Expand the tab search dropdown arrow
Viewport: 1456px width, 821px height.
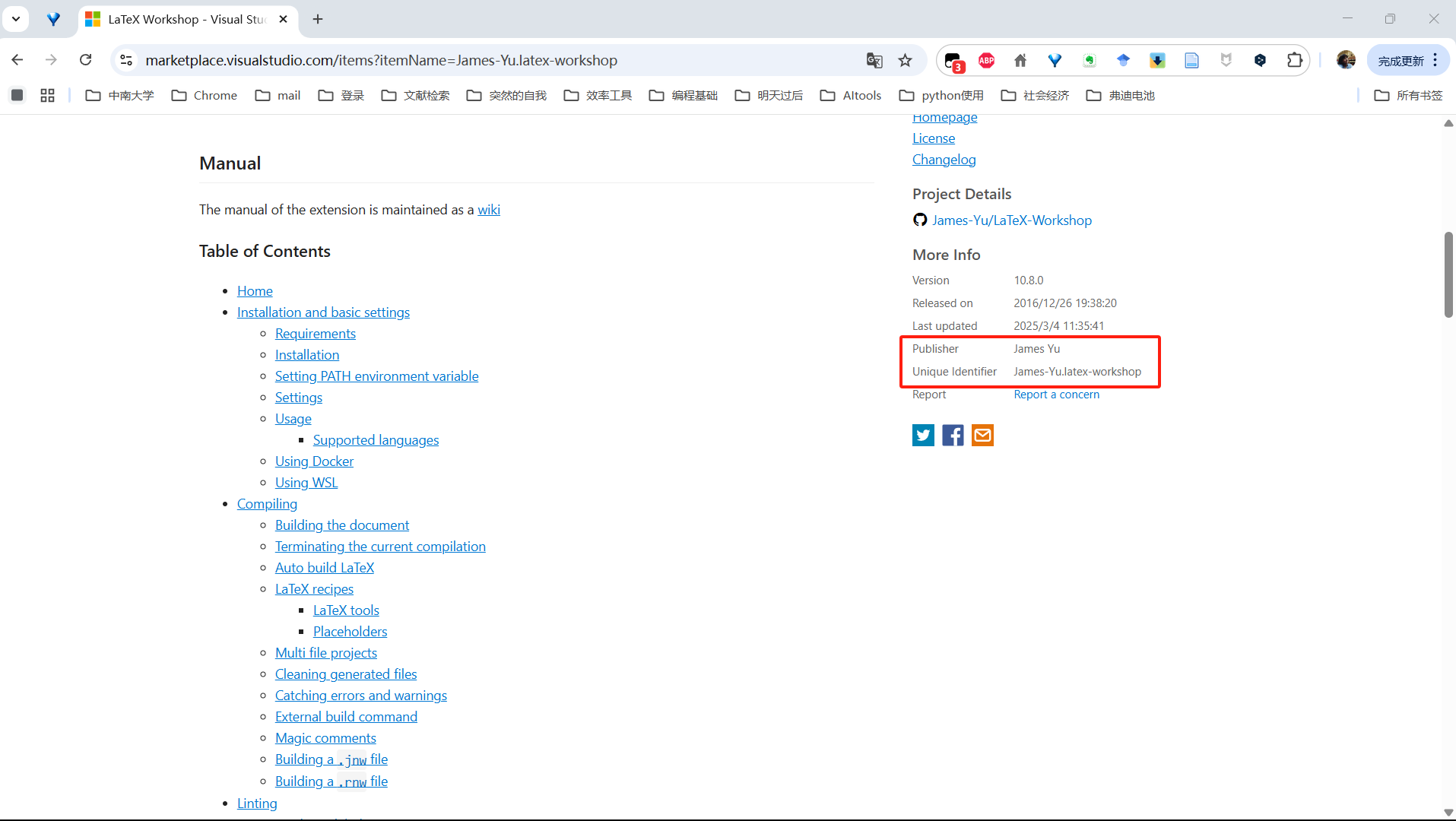16,19
